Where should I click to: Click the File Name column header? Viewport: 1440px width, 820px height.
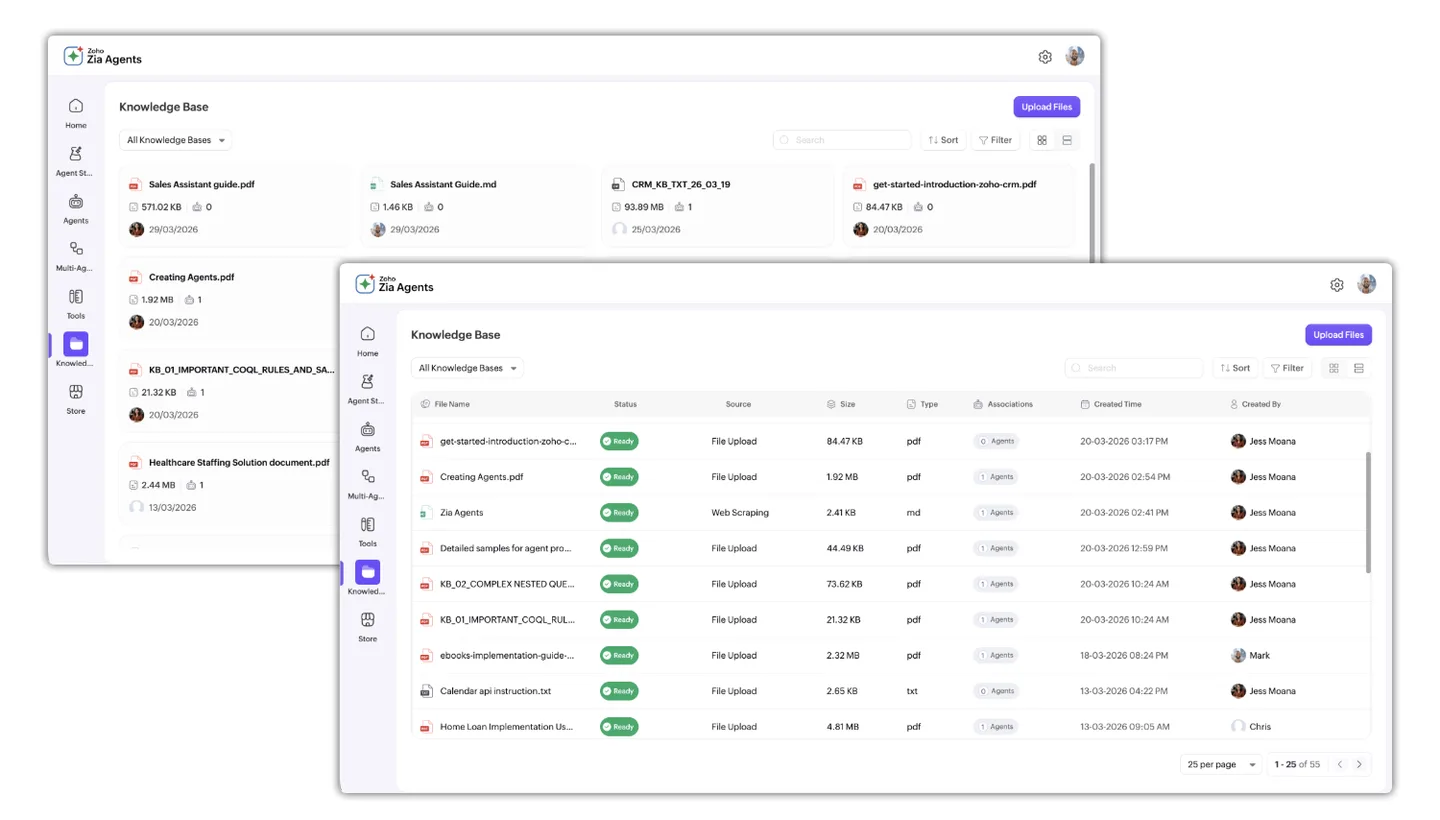point(446,404)
